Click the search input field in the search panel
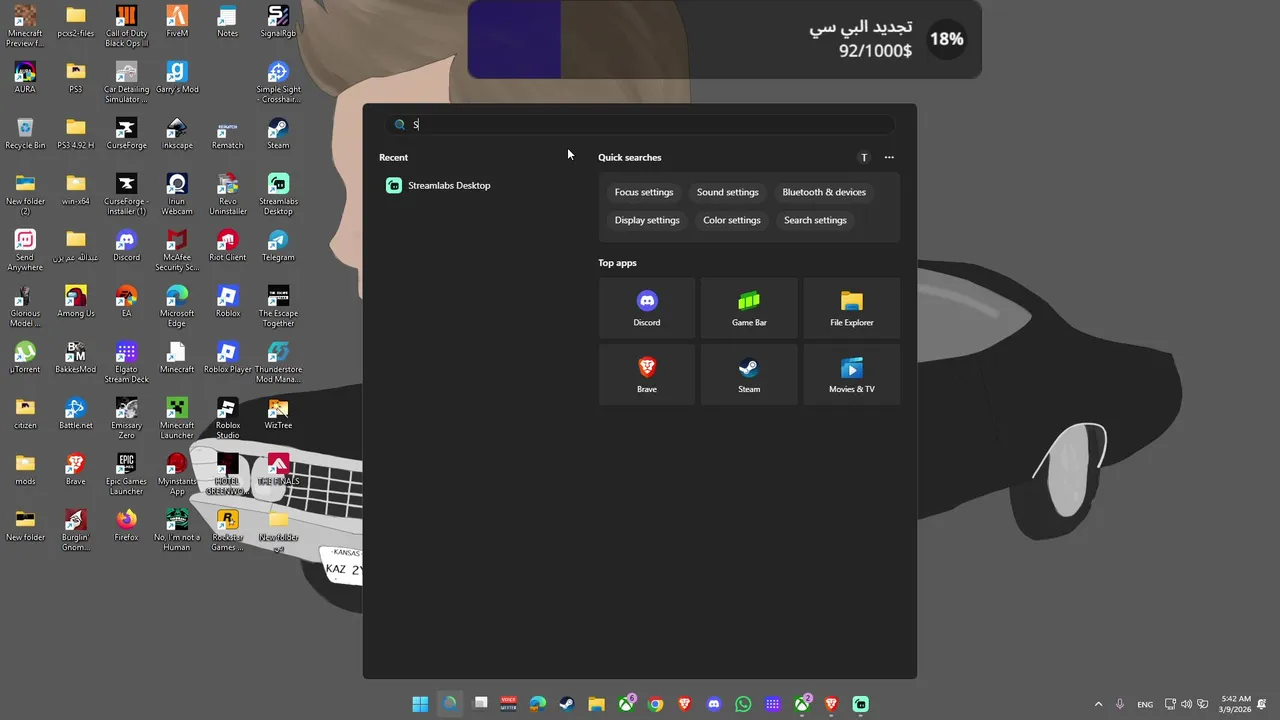This screenshot has height=720, width=1280. coord(641,125)
